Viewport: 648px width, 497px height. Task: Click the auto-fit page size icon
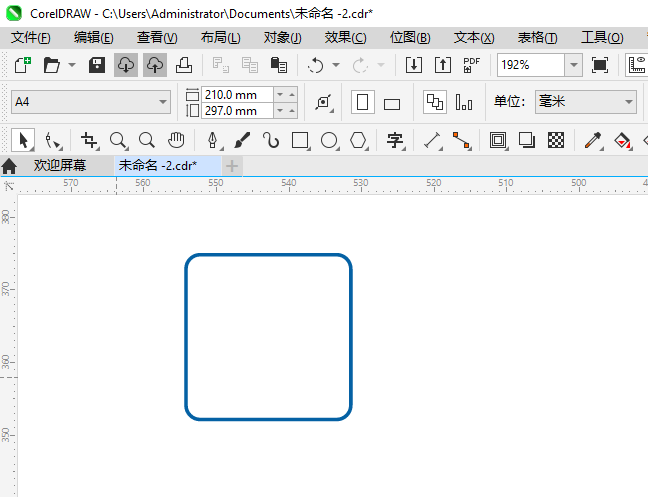(x=324, y=102)
